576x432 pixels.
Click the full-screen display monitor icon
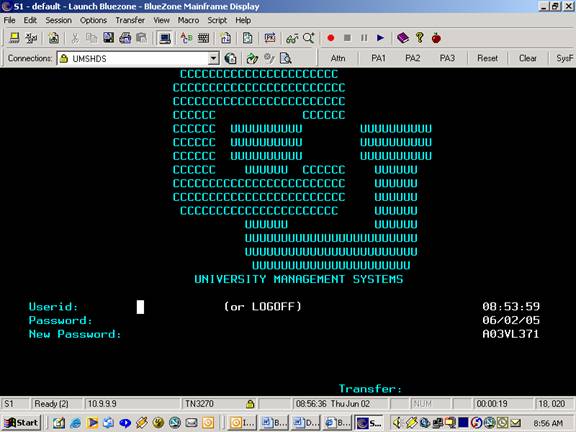(165, 38)
